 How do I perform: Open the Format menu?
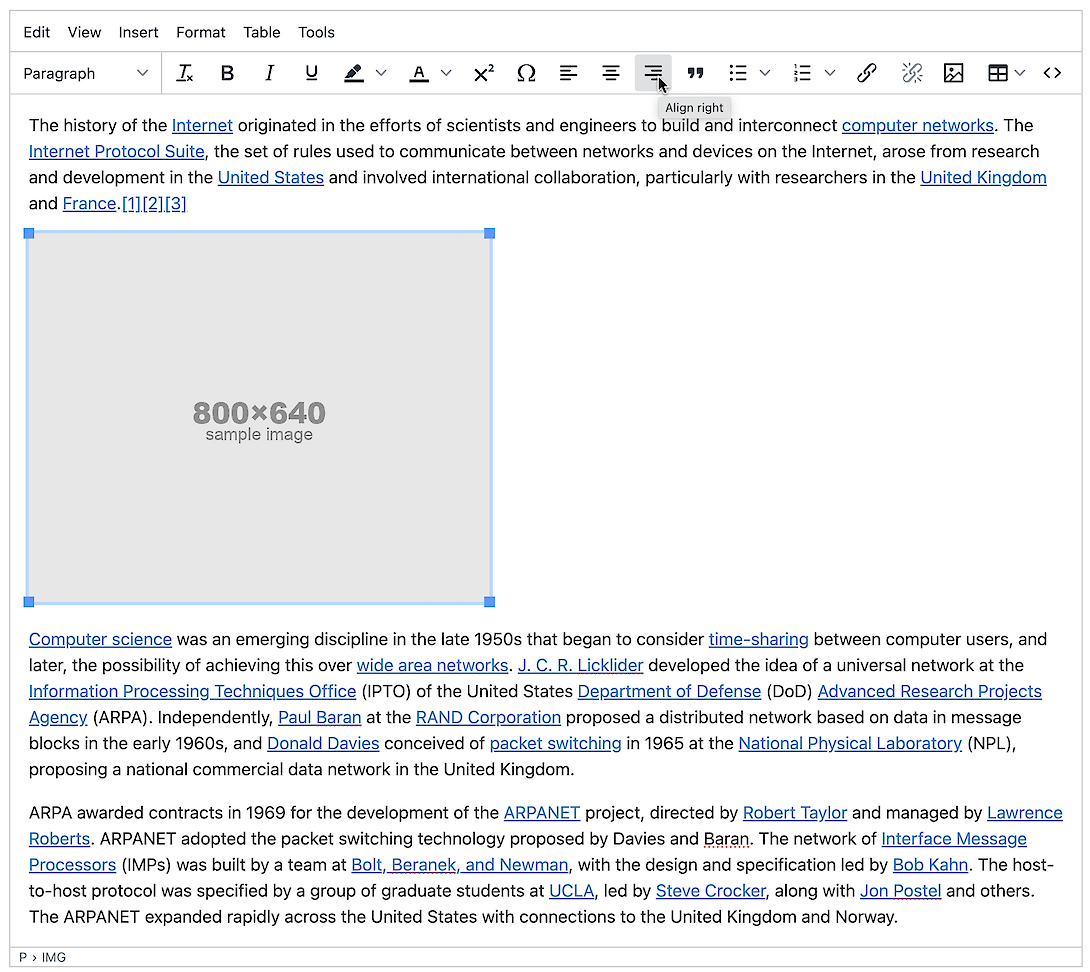[x=201, y=32]
